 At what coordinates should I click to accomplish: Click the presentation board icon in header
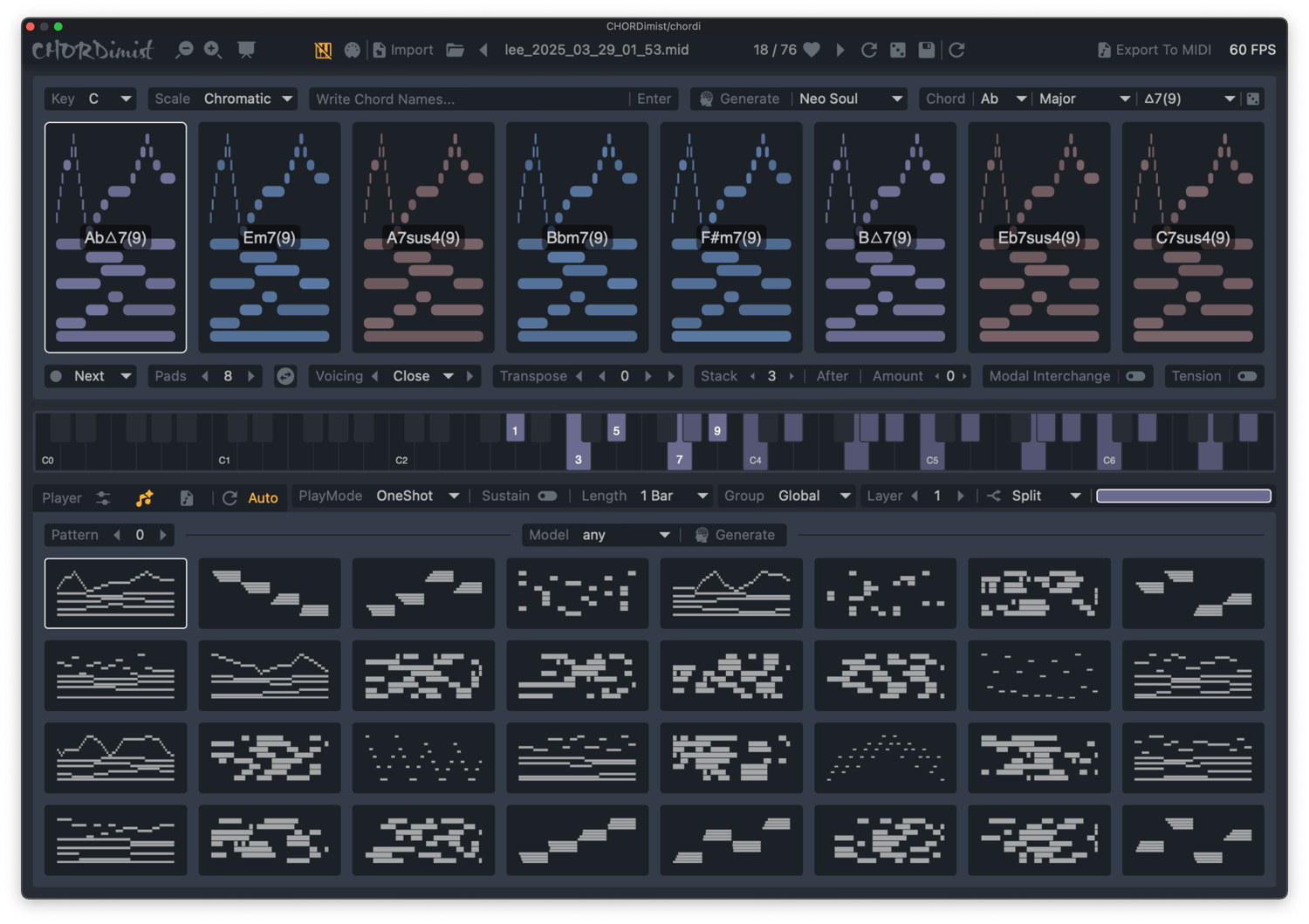coord(246,50)
